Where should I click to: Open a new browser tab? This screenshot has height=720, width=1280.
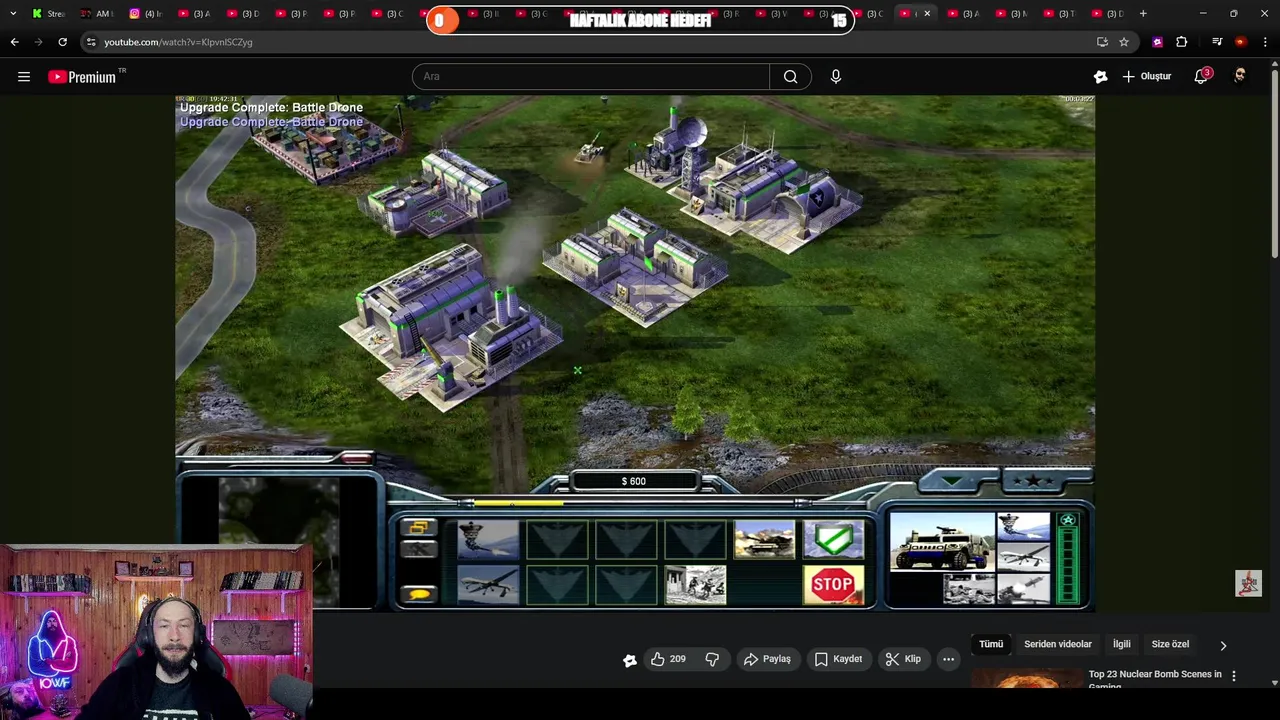tap(1143, 14)
